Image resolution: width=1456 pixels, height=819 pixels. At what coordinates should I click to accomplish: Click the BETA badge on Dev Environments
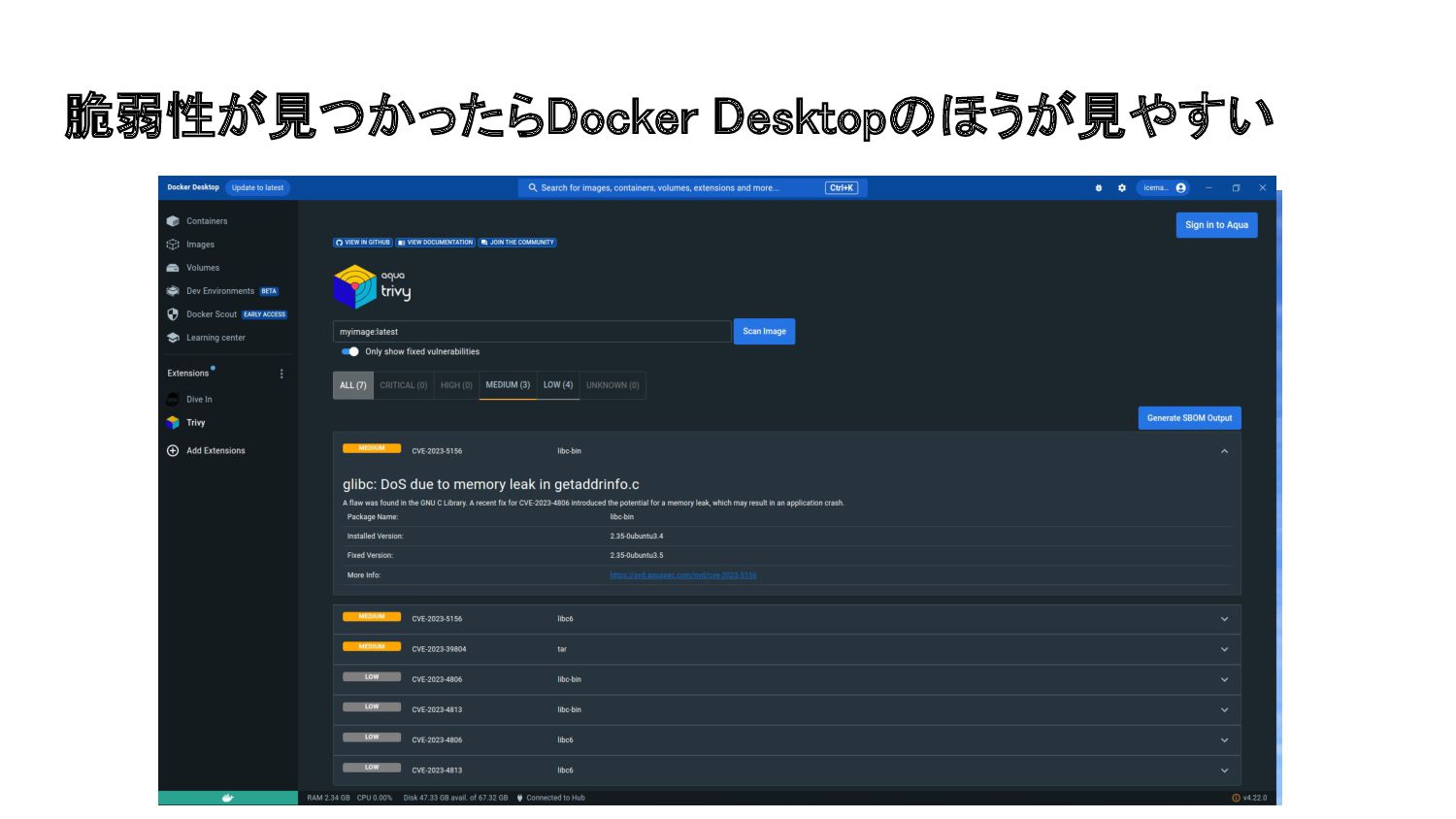tap(269, 291)
